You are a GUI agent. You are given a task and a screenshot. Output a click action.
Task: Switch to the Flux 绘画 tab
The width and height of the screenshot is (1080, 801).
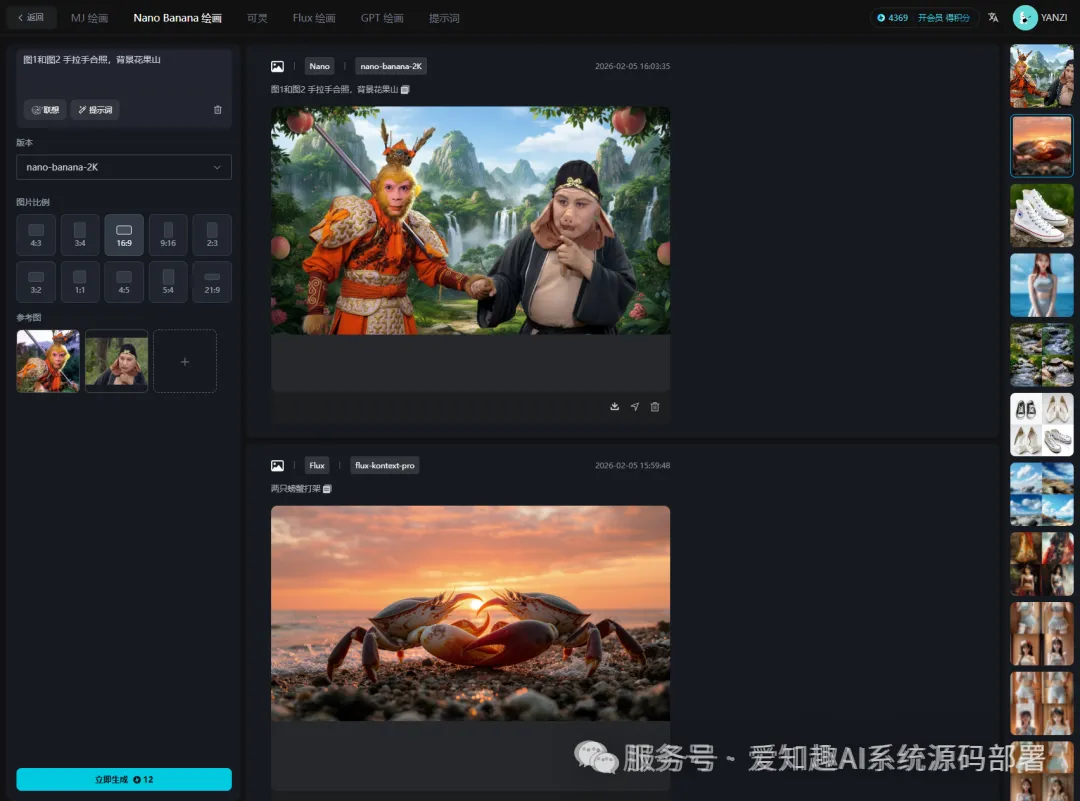coord(314,18)
